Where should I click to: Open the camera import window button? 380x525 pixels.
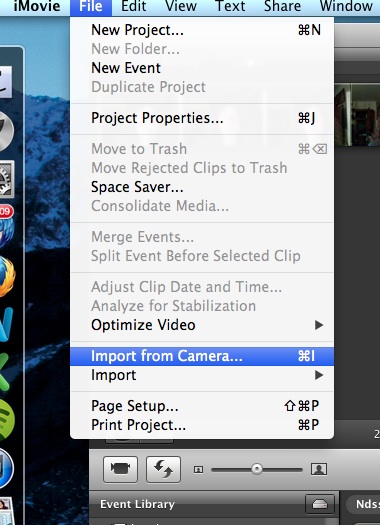click(x=121, y=469)
